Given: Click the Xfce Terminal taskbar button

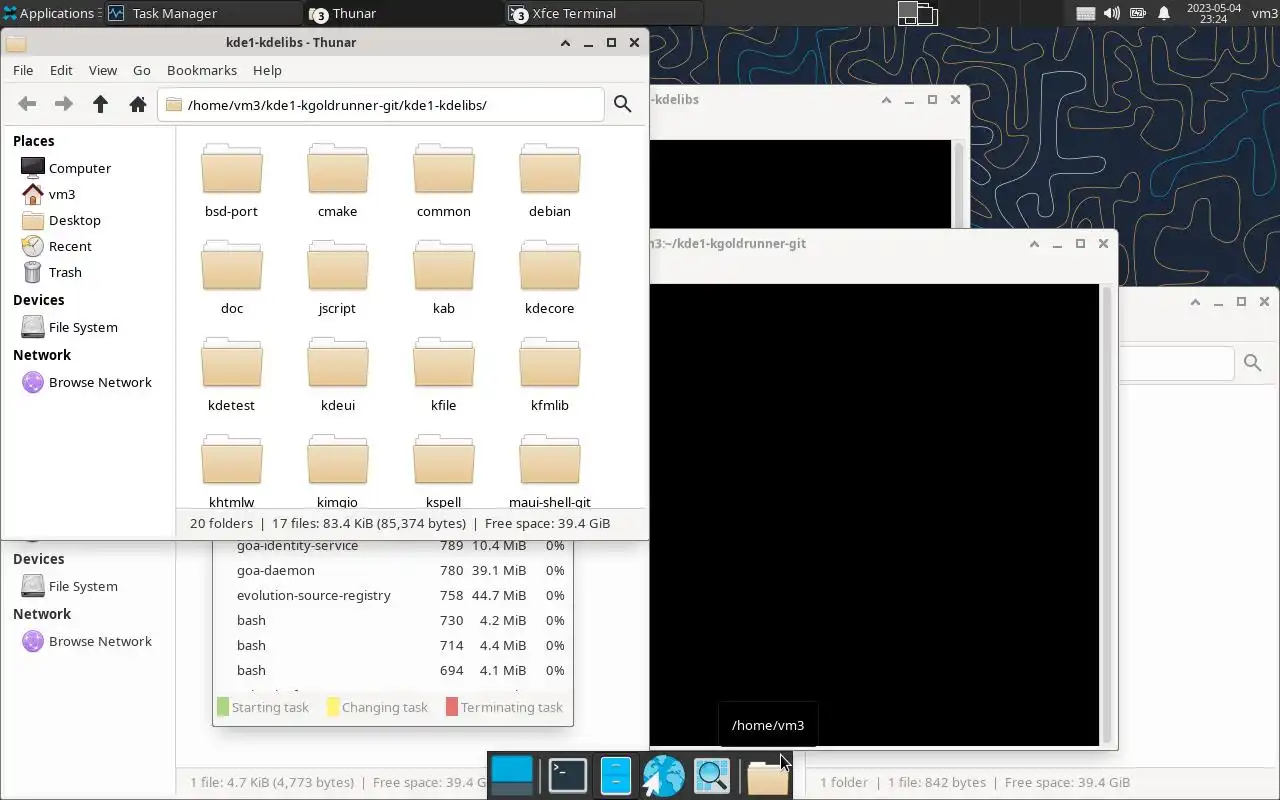Looking at the screenshot, I should point(604,13).
